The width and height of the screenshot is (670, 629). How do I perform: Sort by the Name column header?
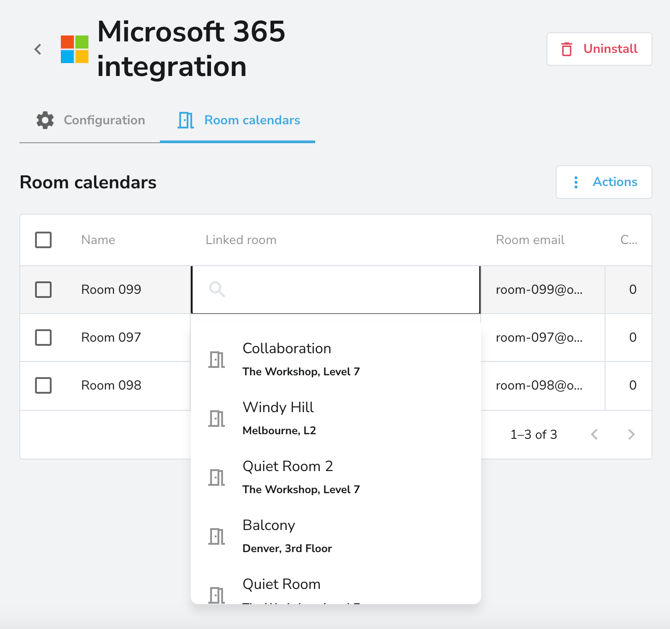tap(98, 240)
